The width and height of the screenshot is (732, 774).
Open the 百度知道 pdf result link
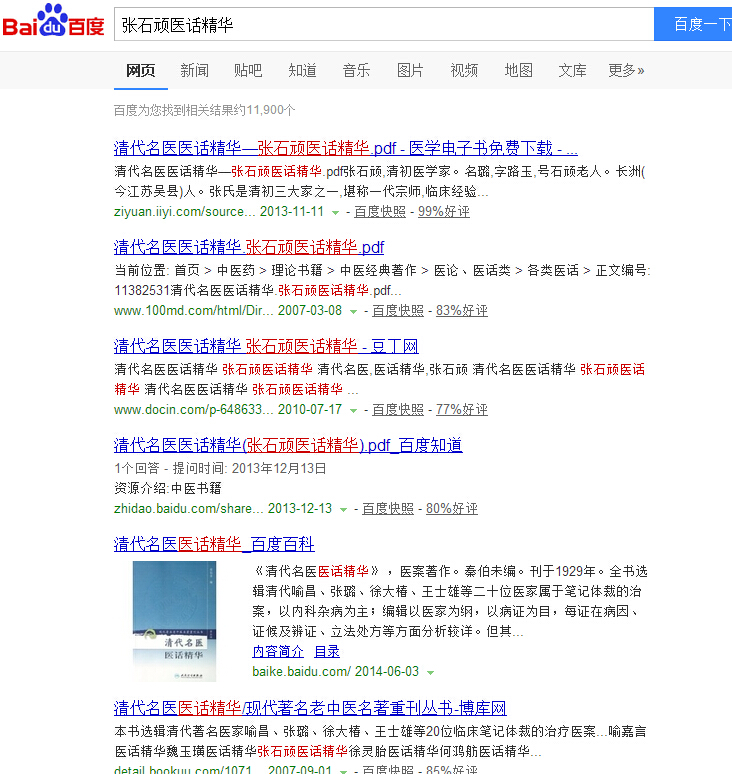288,445
